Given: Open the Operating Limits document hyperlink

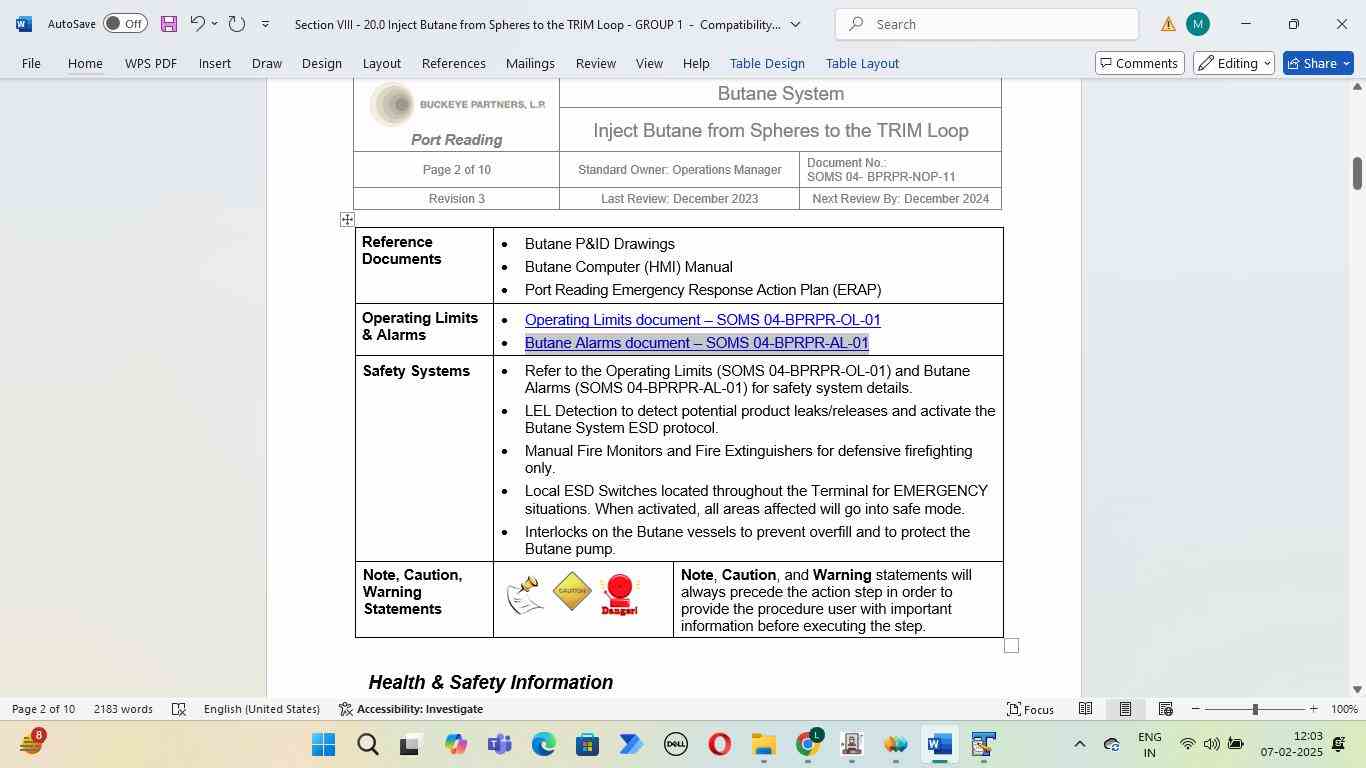Looking at the screenshot, I should (702, 320).
